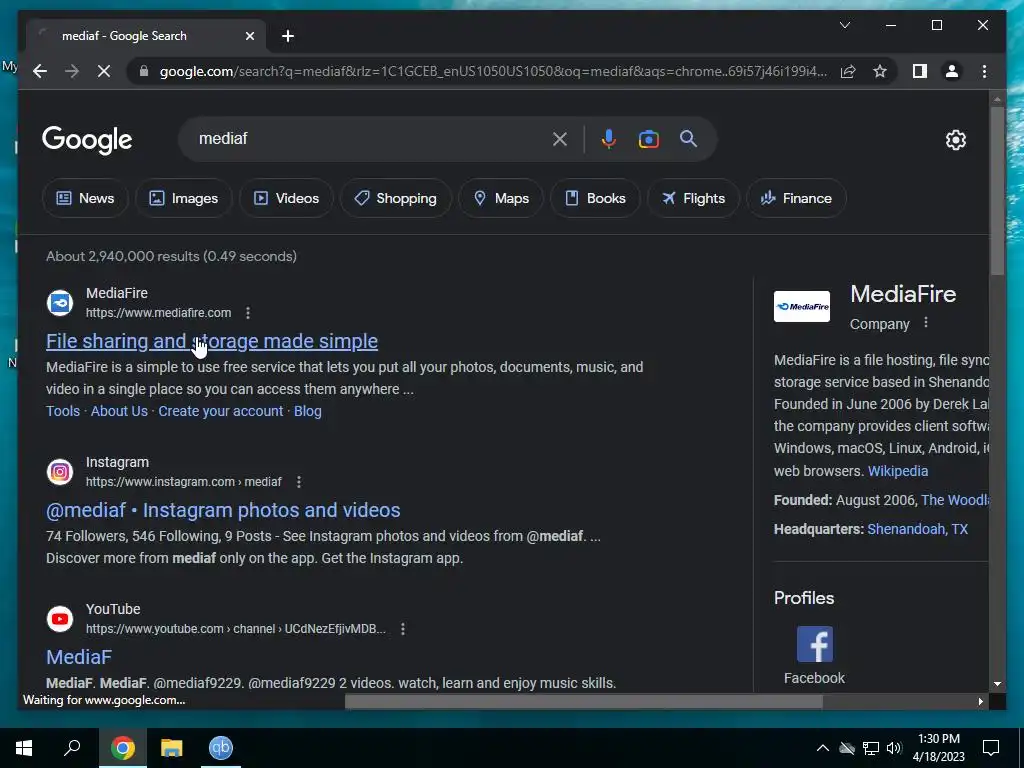This screenshot has width=1024, height=768.
Task: Open qBittorrent from the taskbar
Action: (221, 748)
